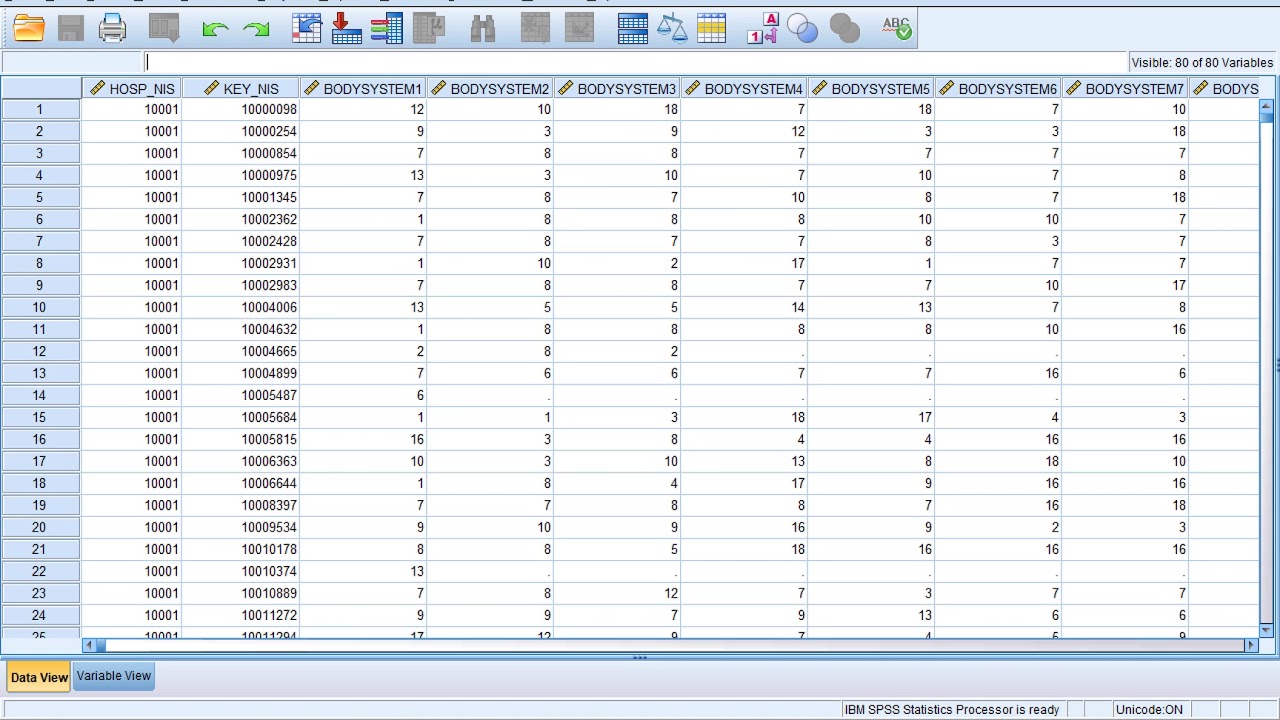Click KEY_NIS cell 10000098

tap(241, 109)
